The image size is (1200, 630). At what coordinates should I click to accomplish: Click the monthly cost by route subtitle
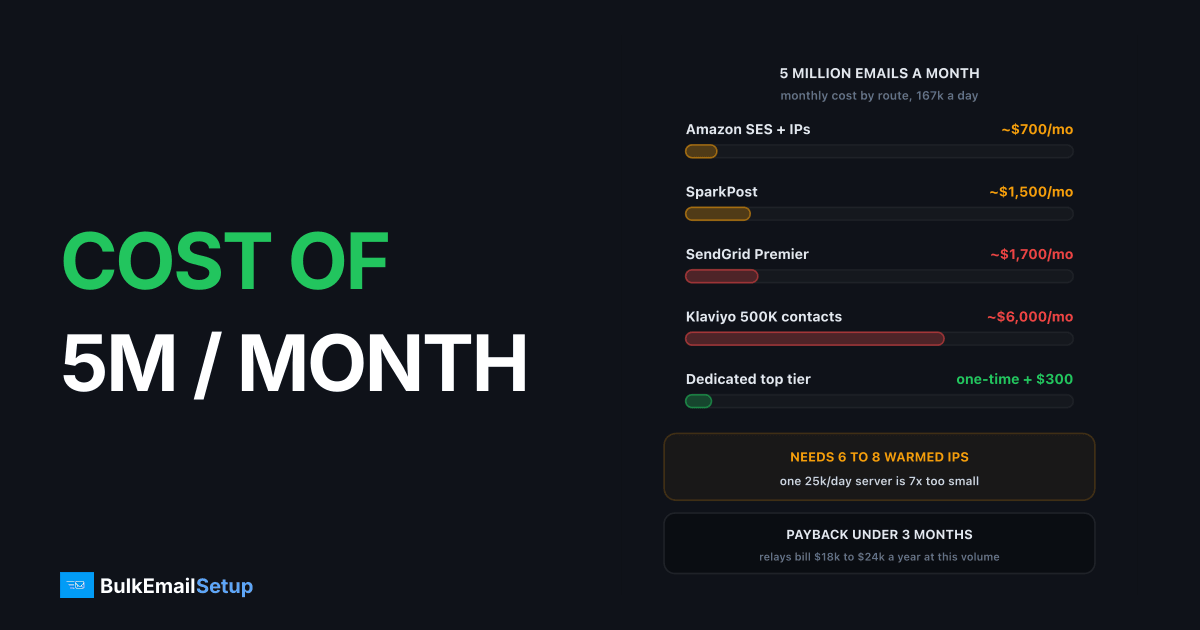pyautogui.click(x=879, y=96)
